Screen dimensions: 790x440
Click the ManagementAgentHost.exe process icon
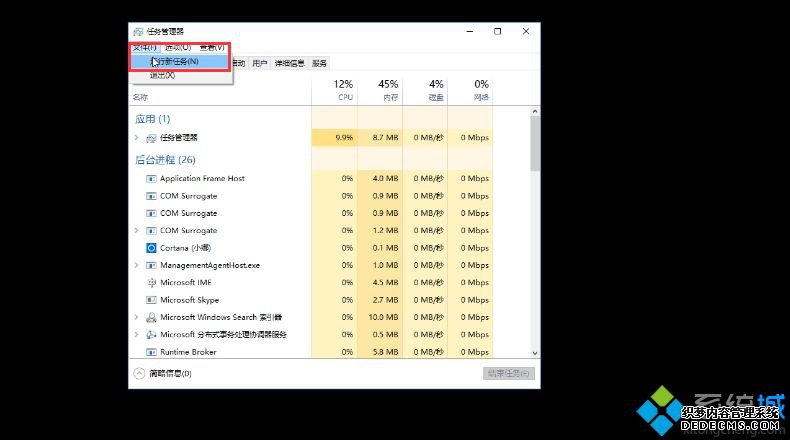pos(151,266)
